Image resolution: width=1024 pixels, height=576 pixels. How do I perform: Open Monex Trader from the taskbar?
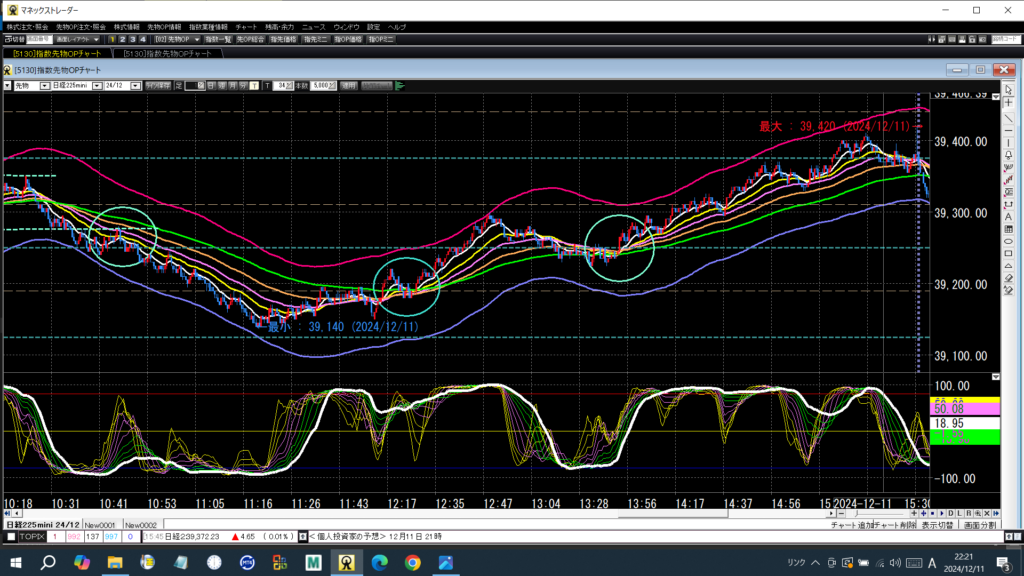(346, 562)
